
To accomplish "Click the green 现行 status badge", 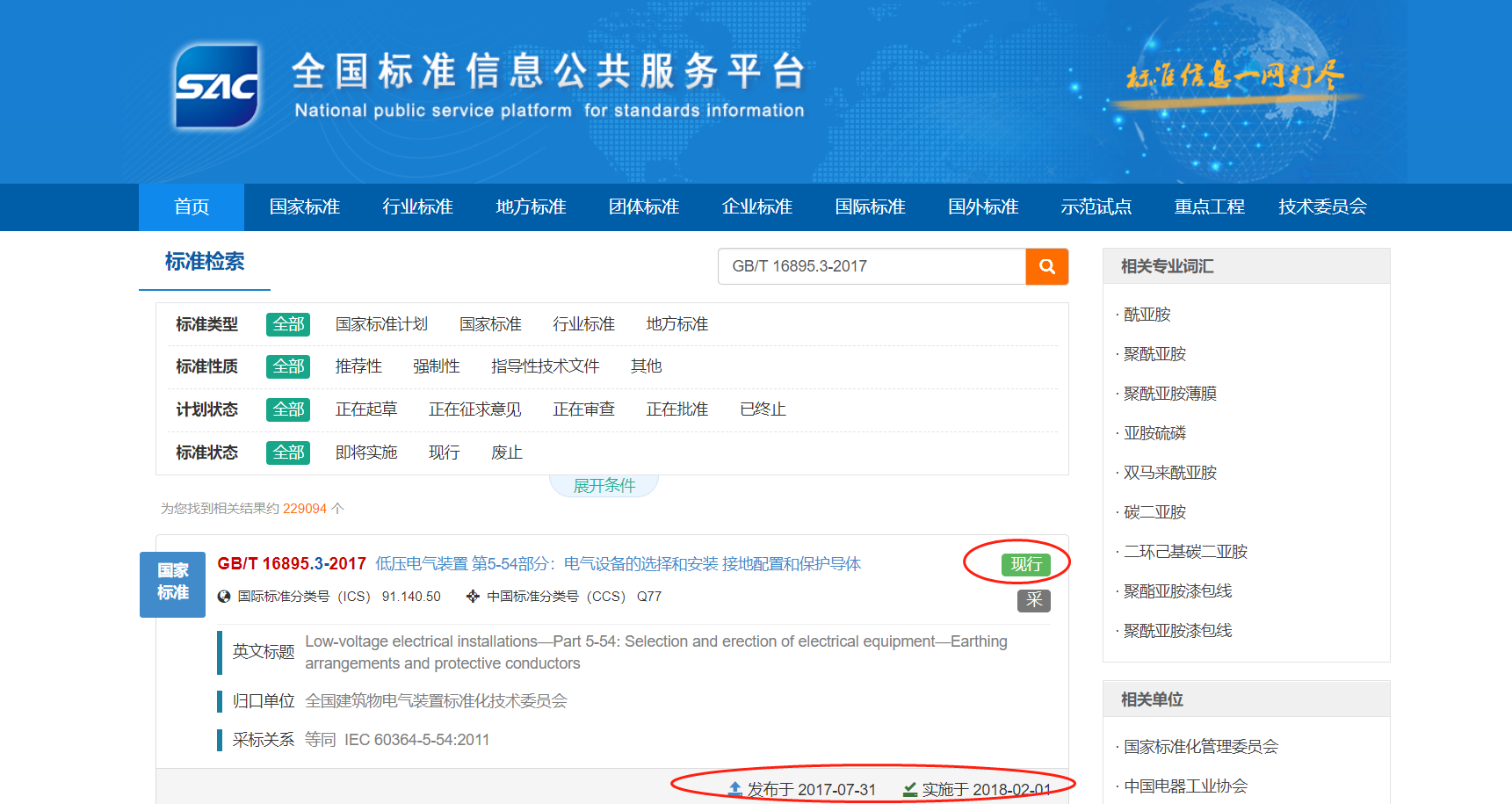I will click(x=1025, y=564).
